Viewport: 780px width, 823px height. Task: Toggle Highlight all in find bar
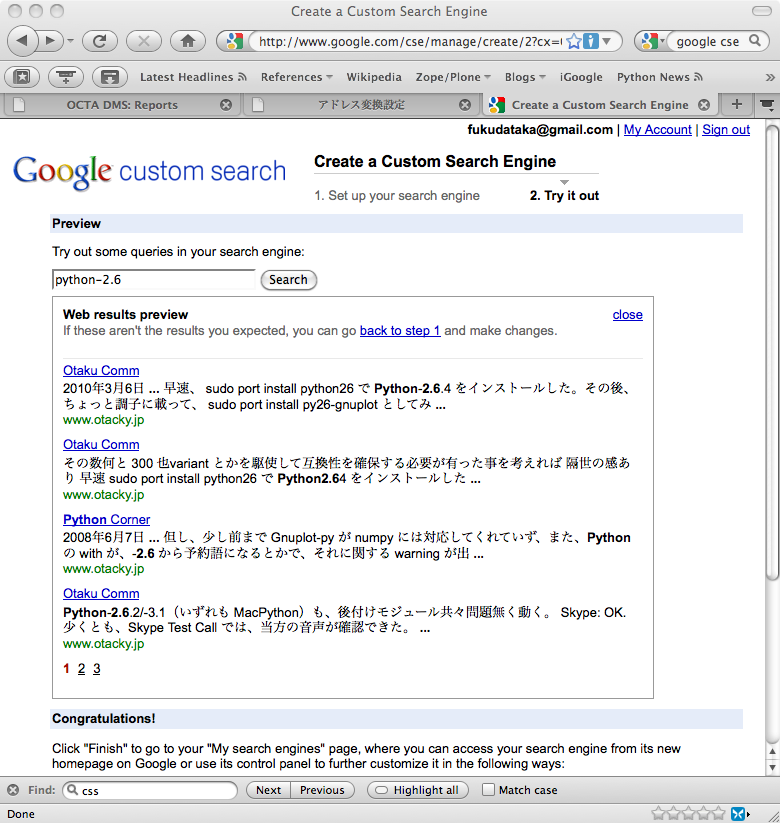pos(418,790)
